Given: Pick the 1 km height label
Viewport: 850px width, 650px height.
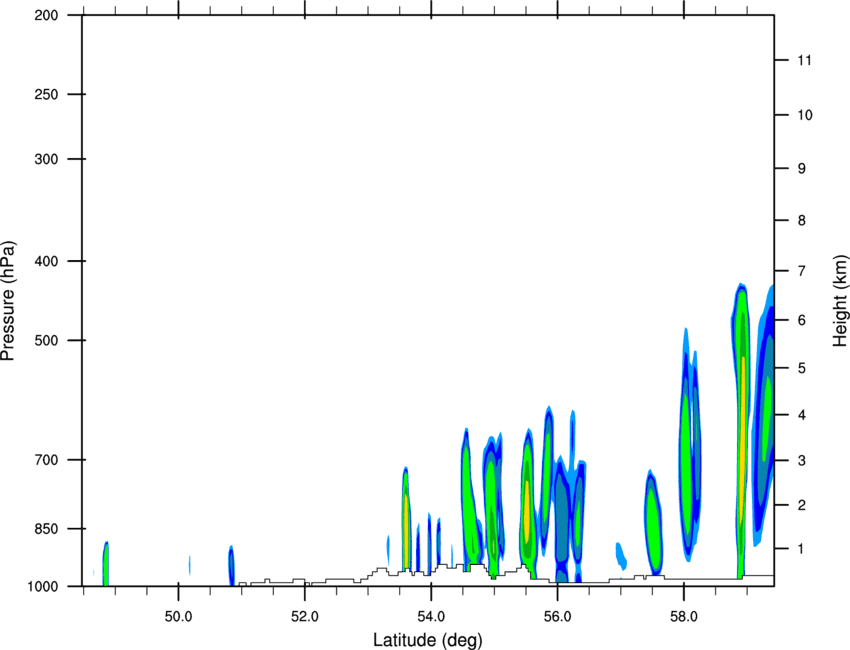Looking at the screenshot, I should (x=802, y=549).
